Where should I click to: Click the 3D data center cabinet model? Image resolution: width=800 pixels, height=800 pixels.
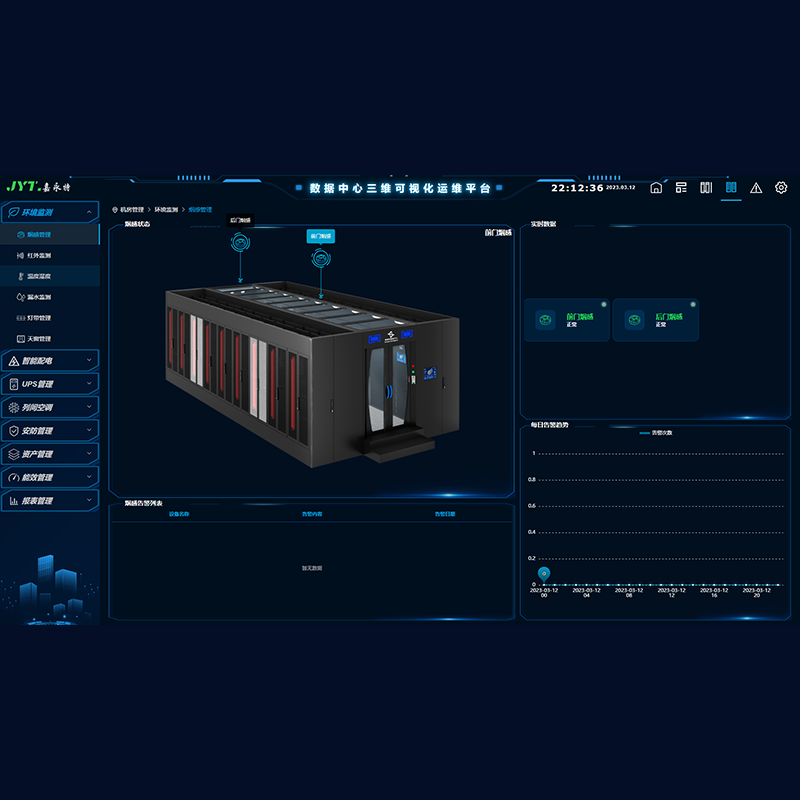click(312, 373)
